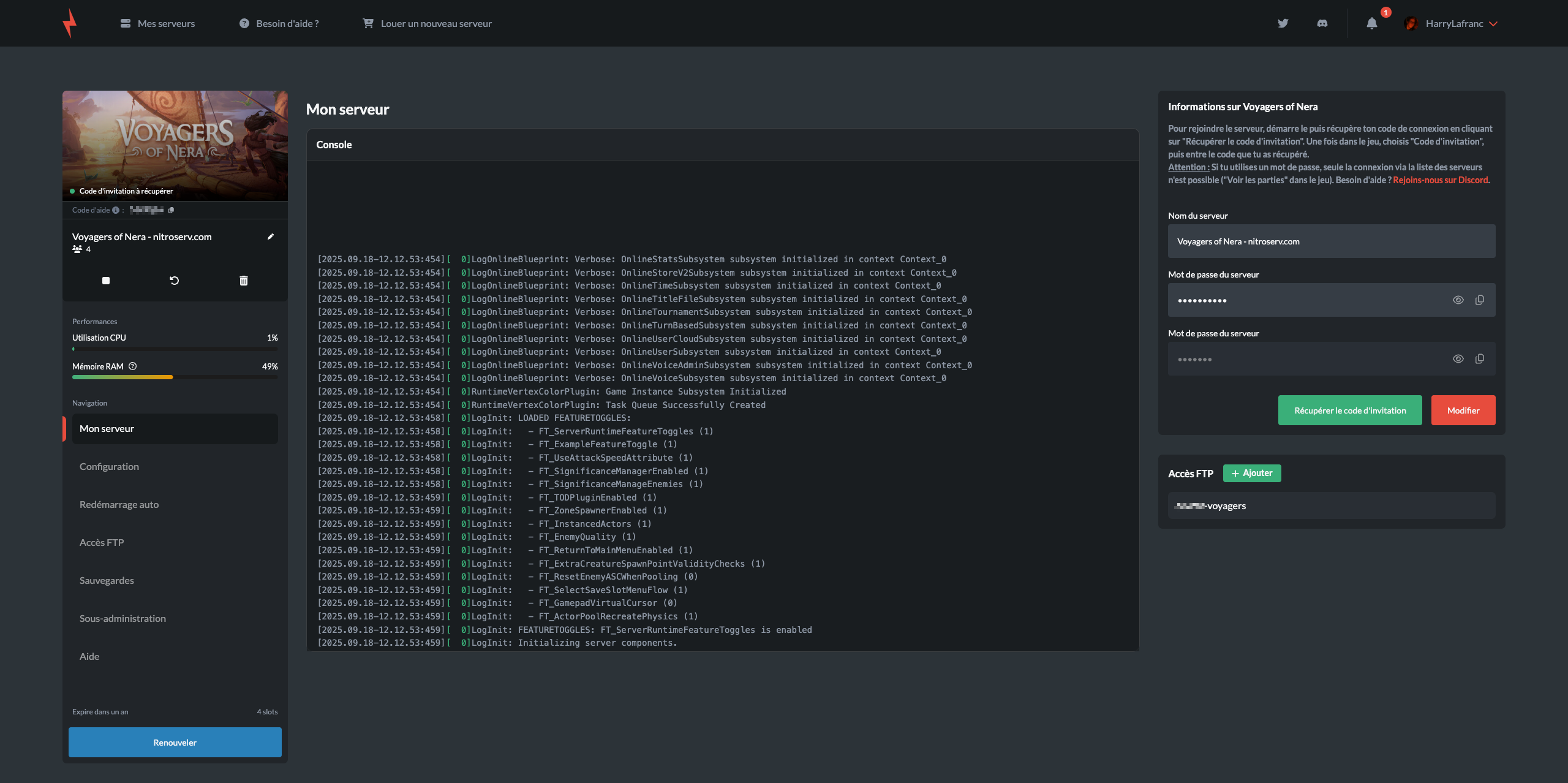Click Récupérer le code d'invitation button

(1350, 410)
